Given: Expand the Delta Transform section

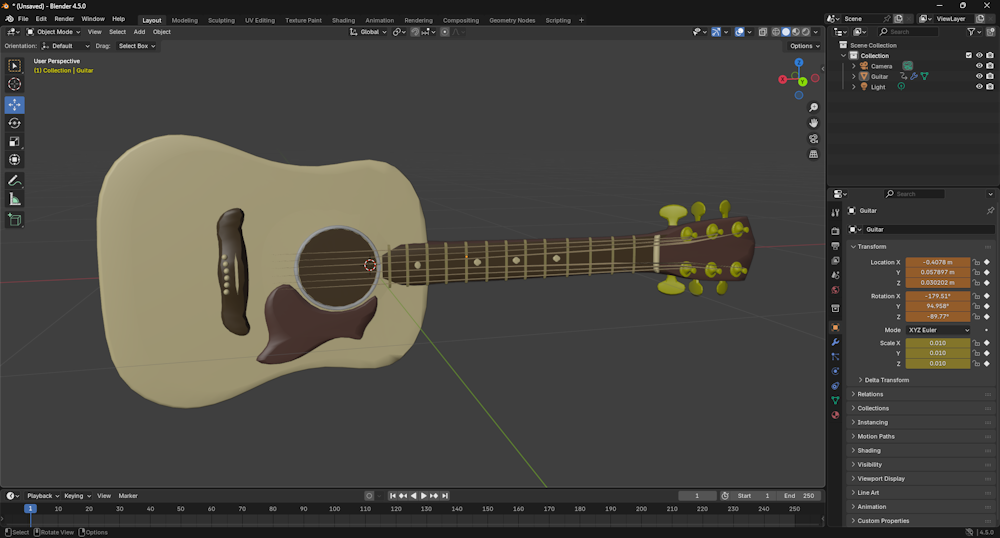Looking at the screenshot, I should click(887, 380).
